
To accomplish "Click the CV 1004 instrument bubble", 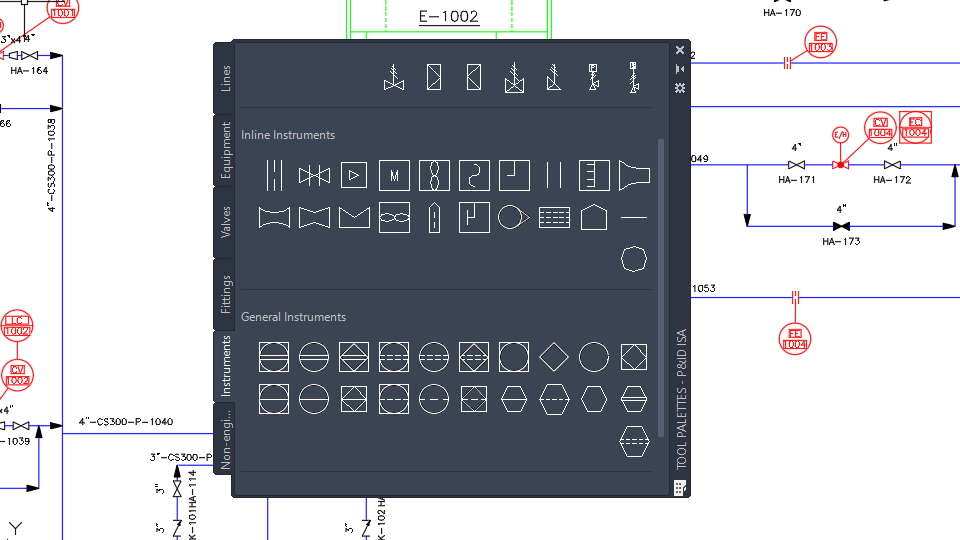I will point(880,128).
